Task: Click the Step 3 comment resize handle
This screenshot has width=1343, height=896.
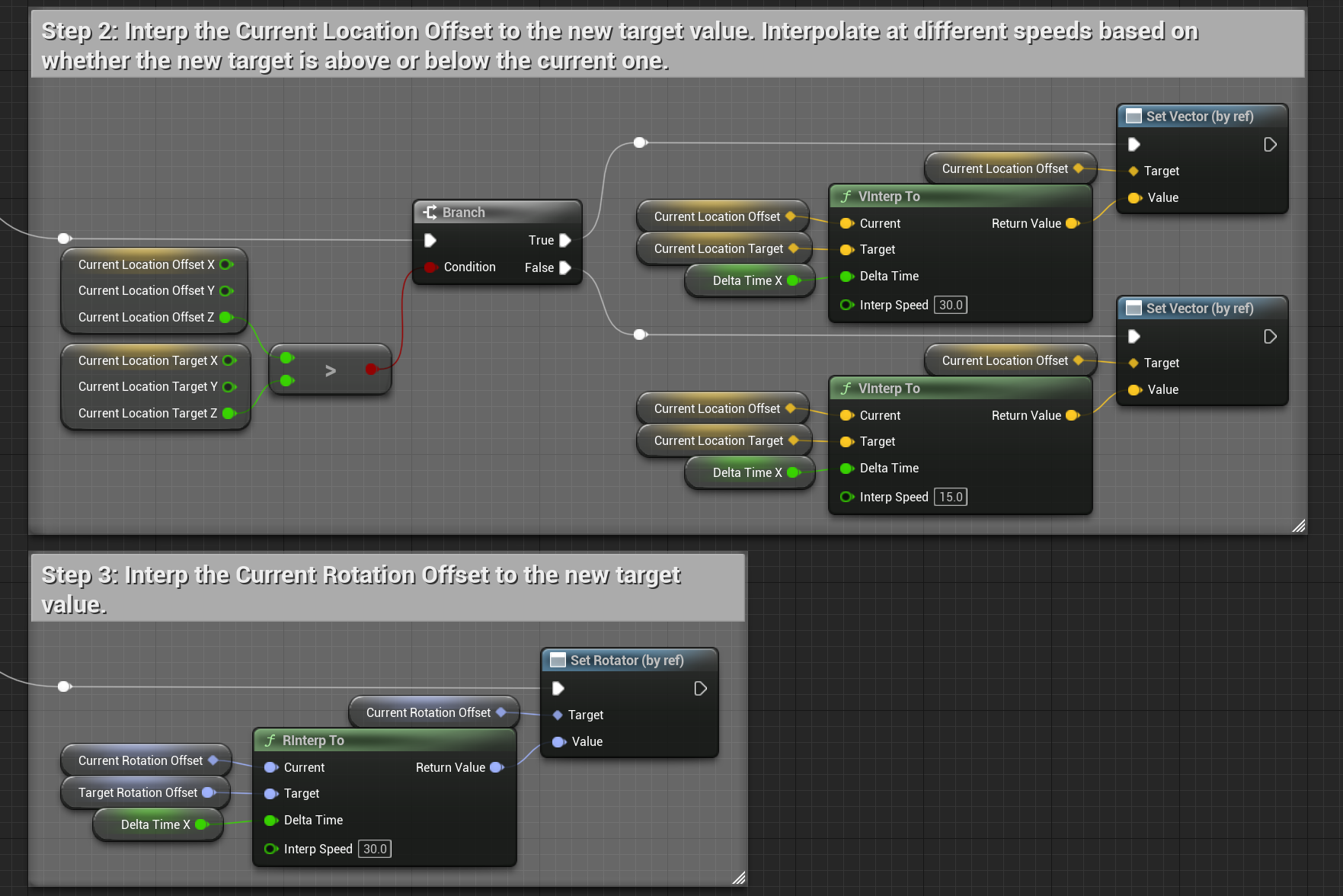Action: (738, 878)
